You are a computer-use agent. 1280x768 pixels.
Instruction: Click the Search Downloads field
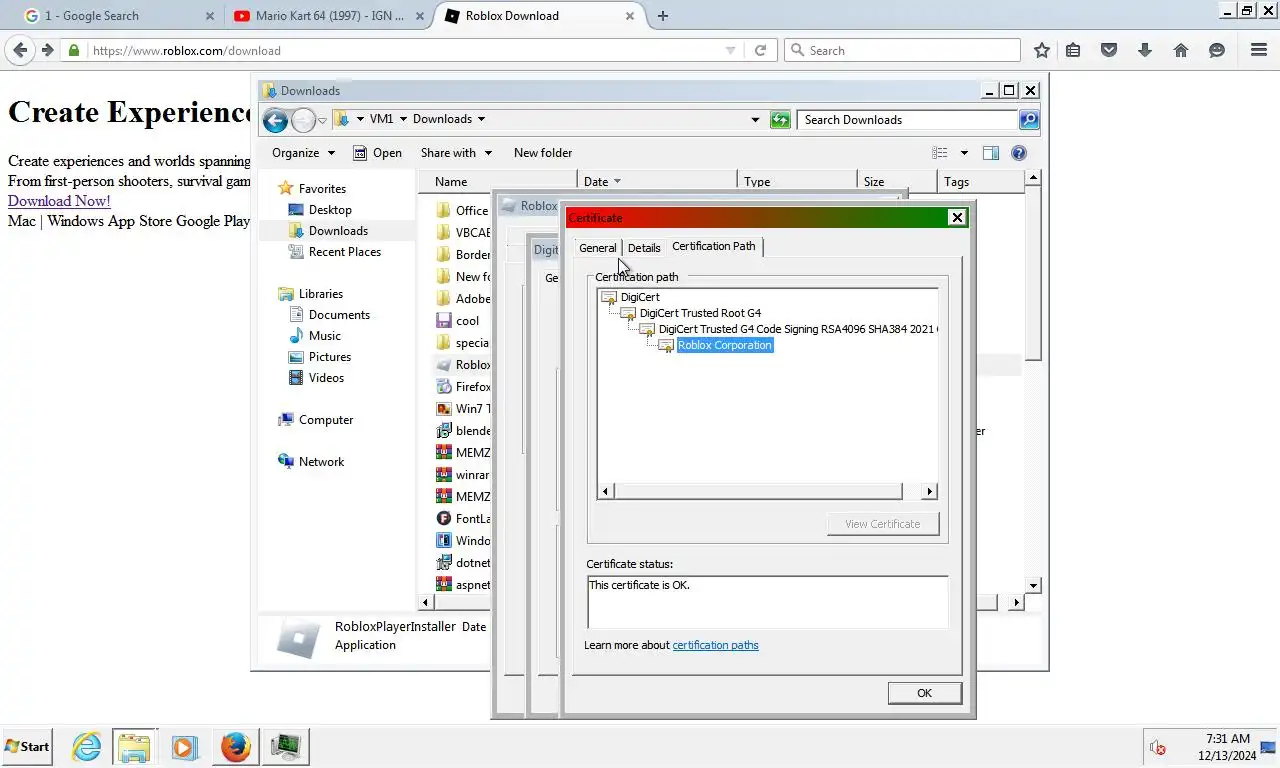(908, 120)
